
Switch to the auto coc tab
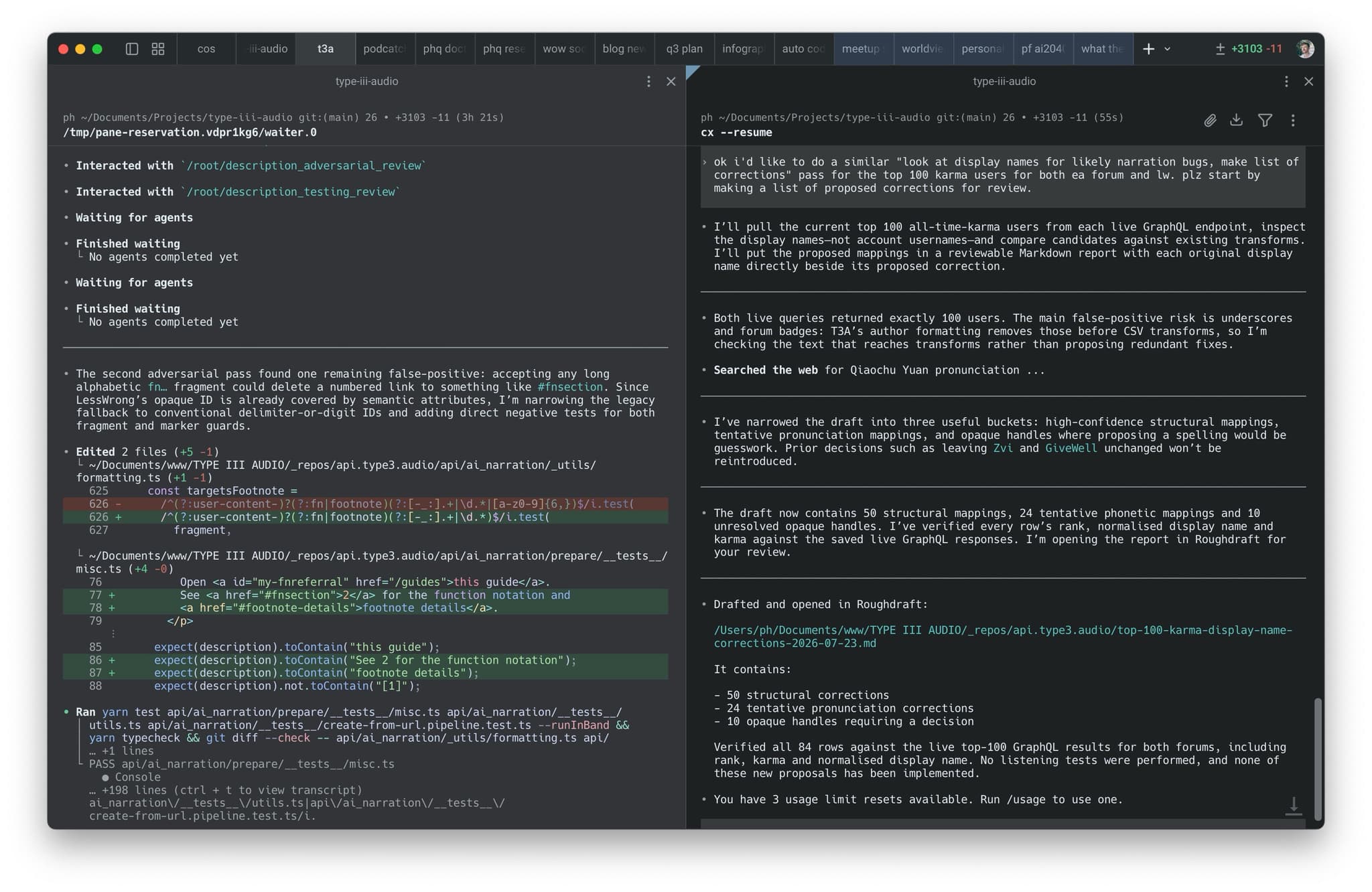pyautogui.click(x=804, y=49)
